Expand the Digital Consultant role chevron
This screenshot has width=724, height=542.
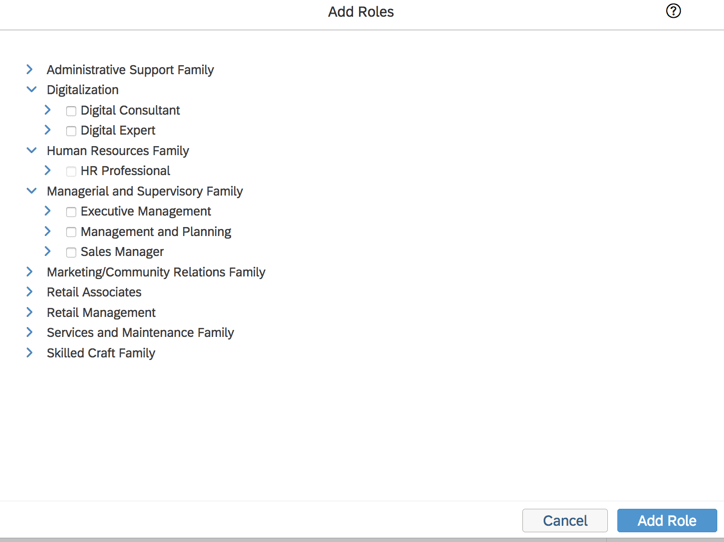(x=48, y=110)
